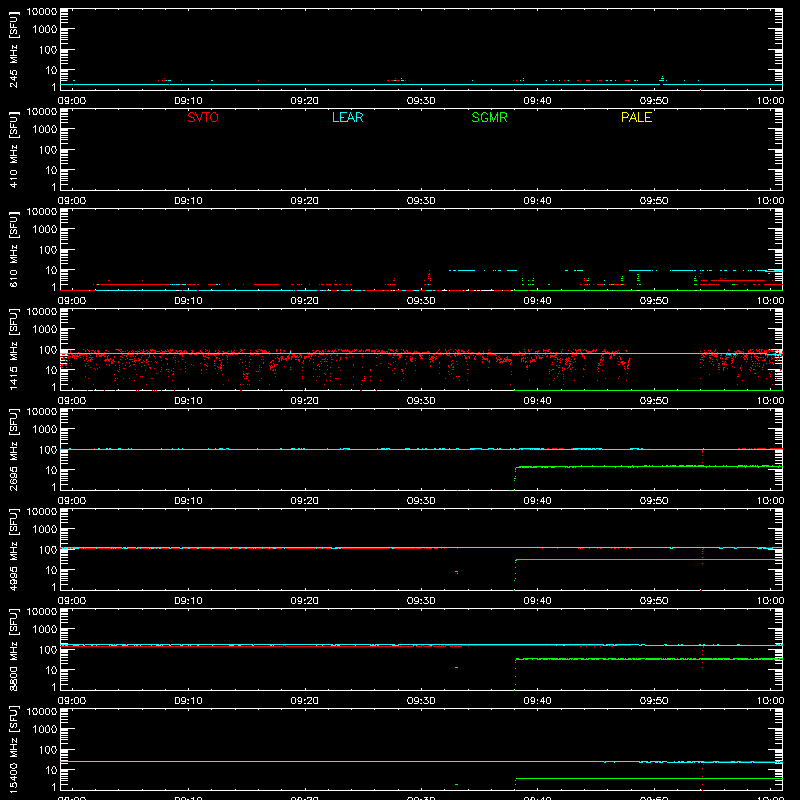The width and height of the screenshot is (800, 800).
Task: Select the 410 MHz [SFU] axis title
Action: (x=14, y=150)
